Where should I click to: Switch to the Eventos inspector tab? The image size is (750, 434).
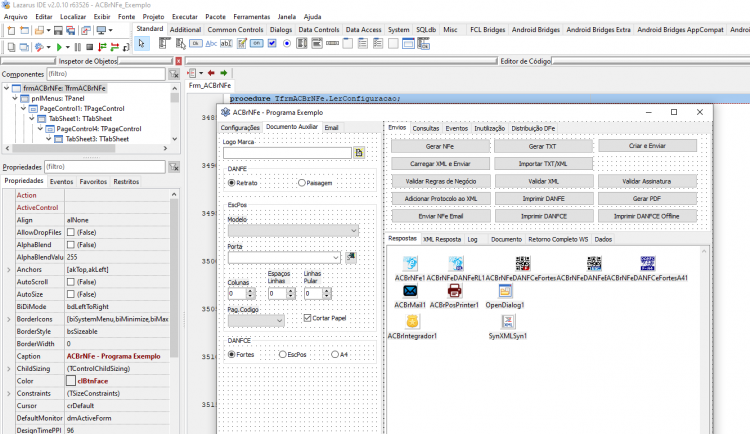62,181
